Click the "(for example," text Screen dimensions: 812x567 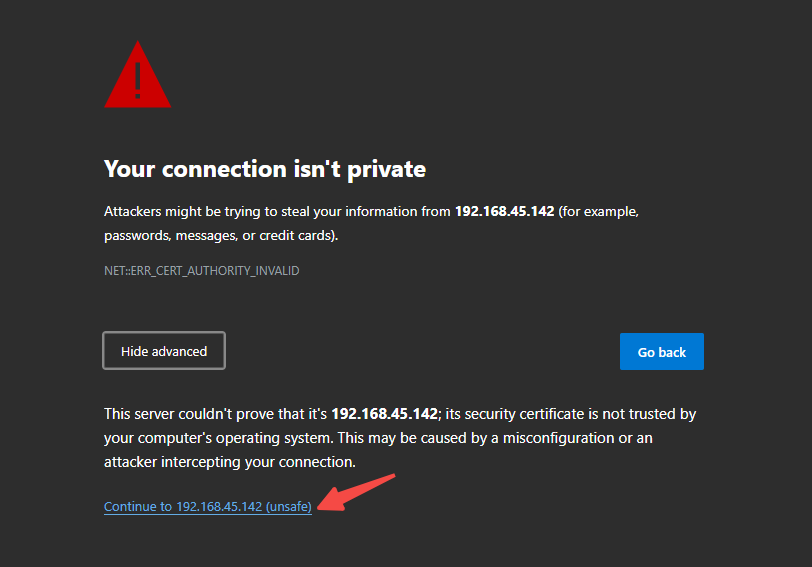click(599, 212)
